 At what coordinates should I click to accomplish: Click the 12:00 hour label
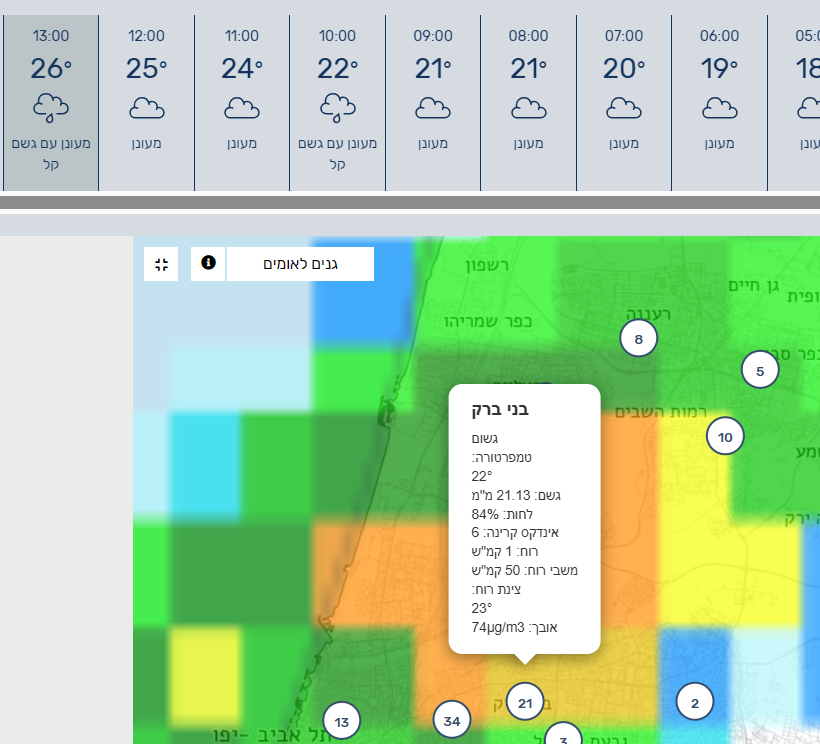pos(146,36)
